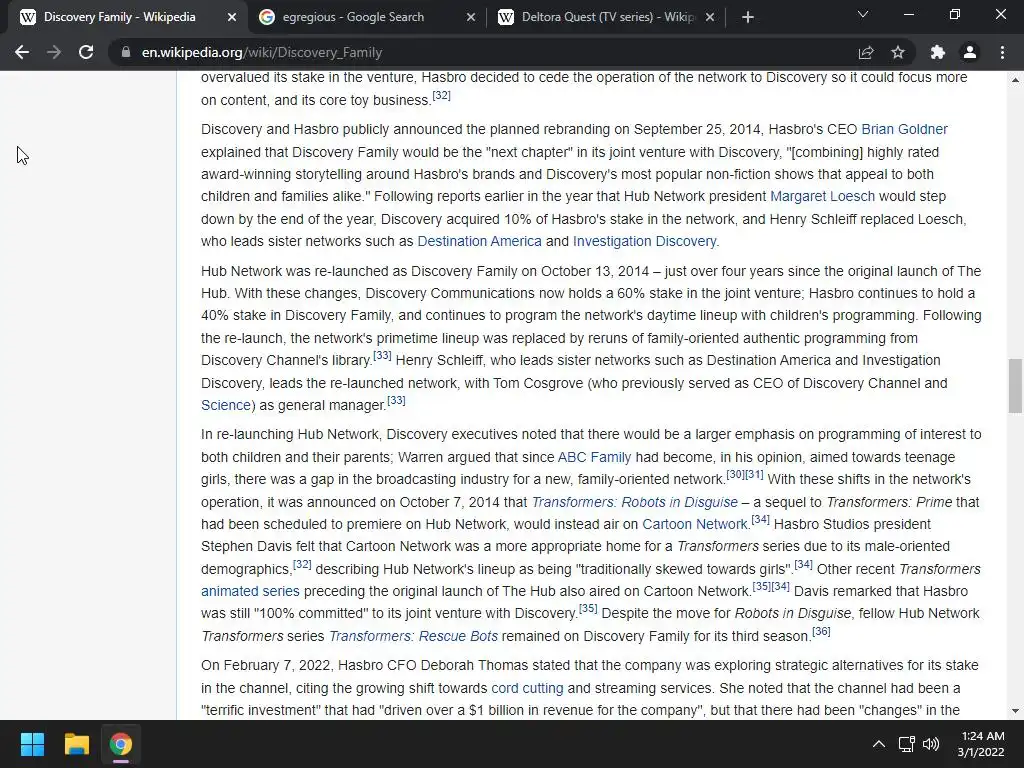Click citation [30] after family-oriented network
This screenshot has width=1024, height=768.
tap(735, 474)
